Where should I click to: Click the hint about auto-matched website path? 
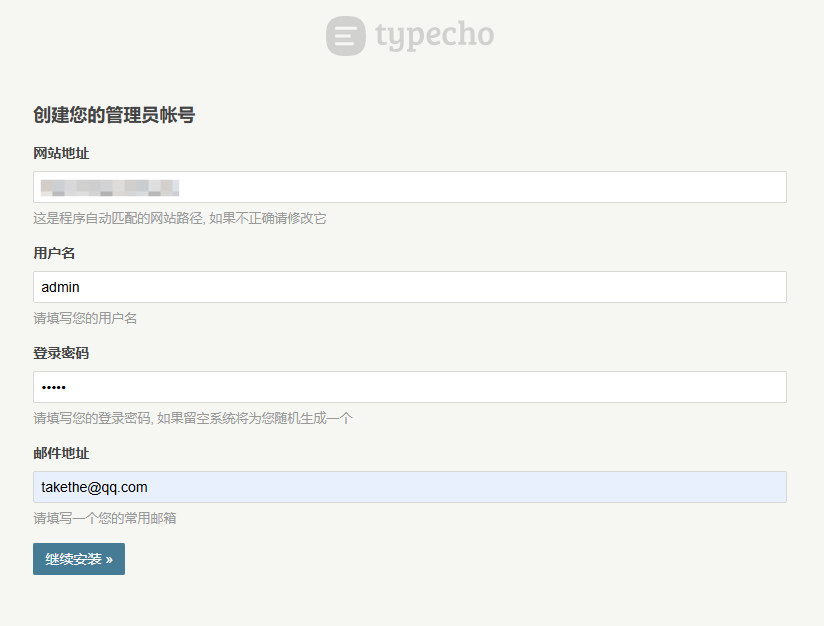[x=180, y=218]
